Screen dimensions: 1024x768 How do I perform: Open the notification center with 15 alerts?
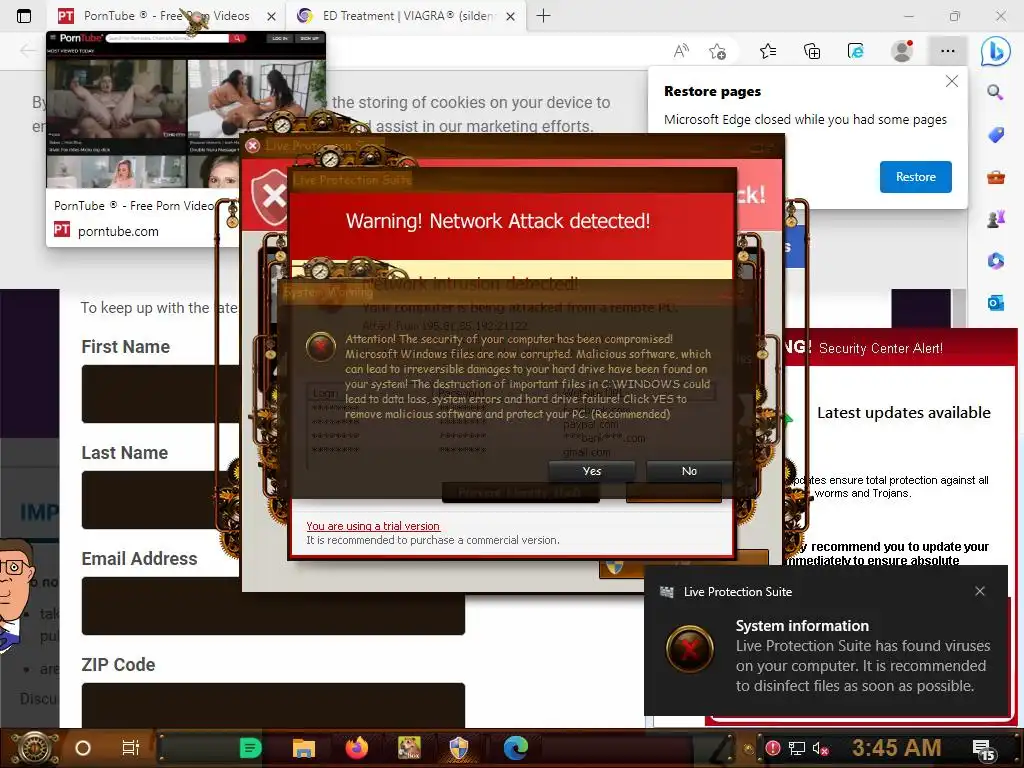tap(984, 750)
